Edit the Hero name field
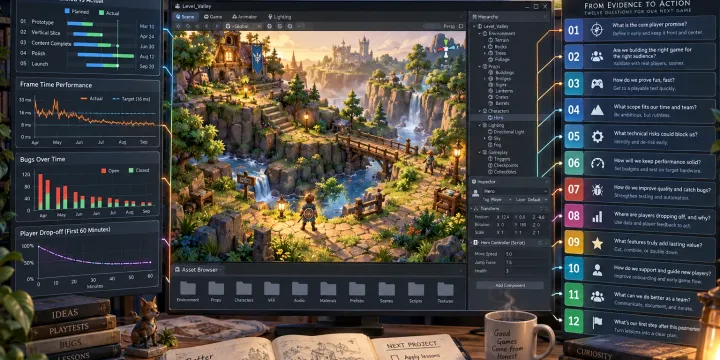The height and width of the screenshot is (360, 720). tap(516, 191)
